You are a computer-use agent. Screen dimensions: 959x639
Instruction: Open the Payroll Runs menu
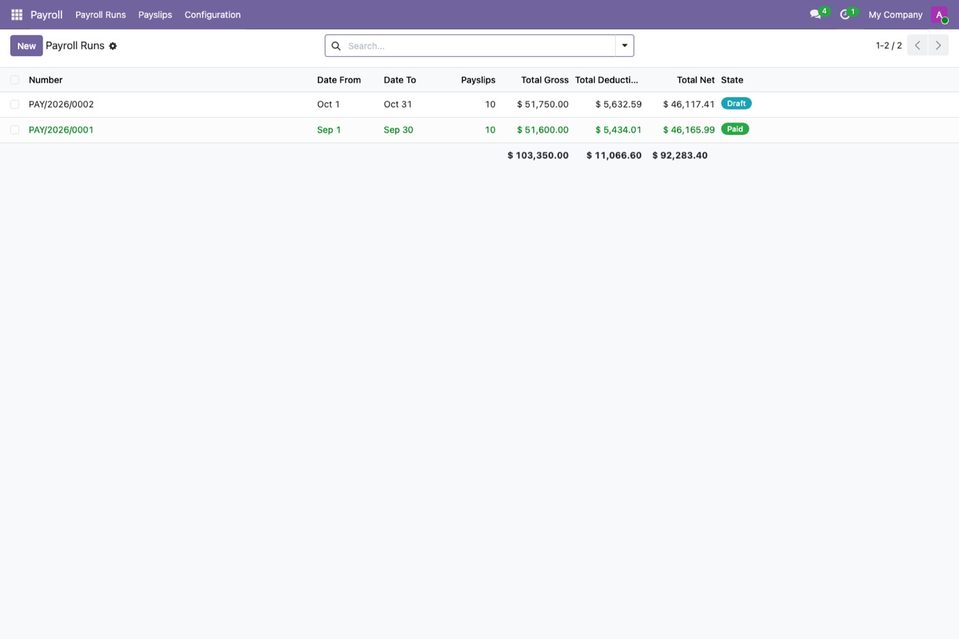100,15
